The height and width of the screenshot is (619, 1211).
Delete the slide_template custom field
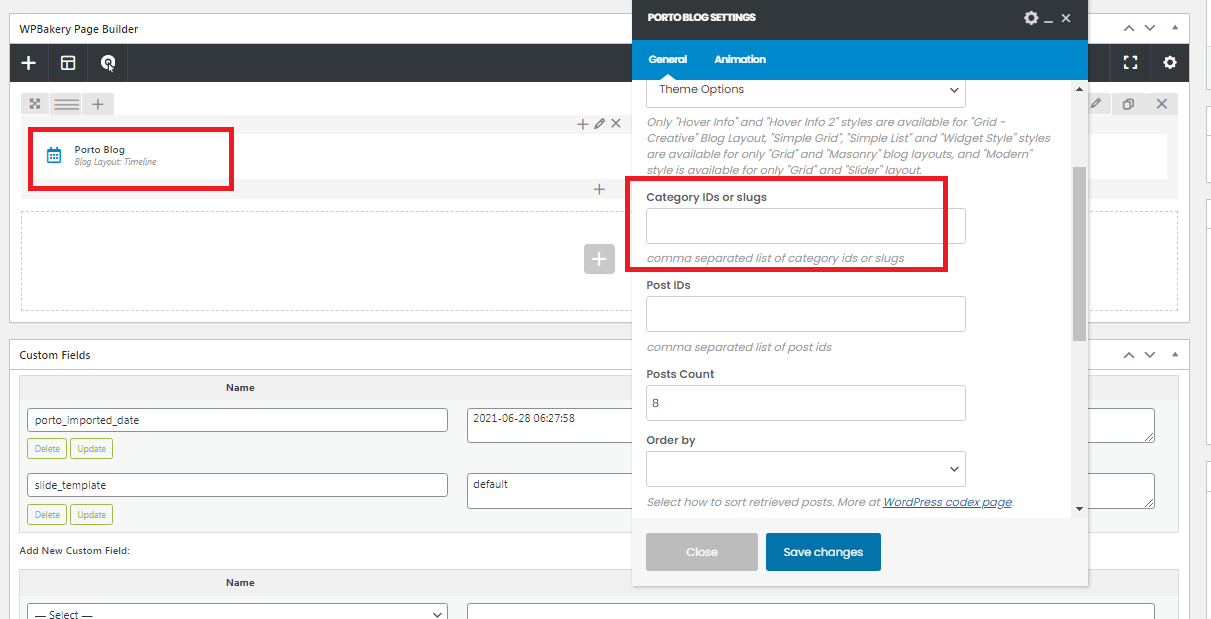[x=48, y=514]
